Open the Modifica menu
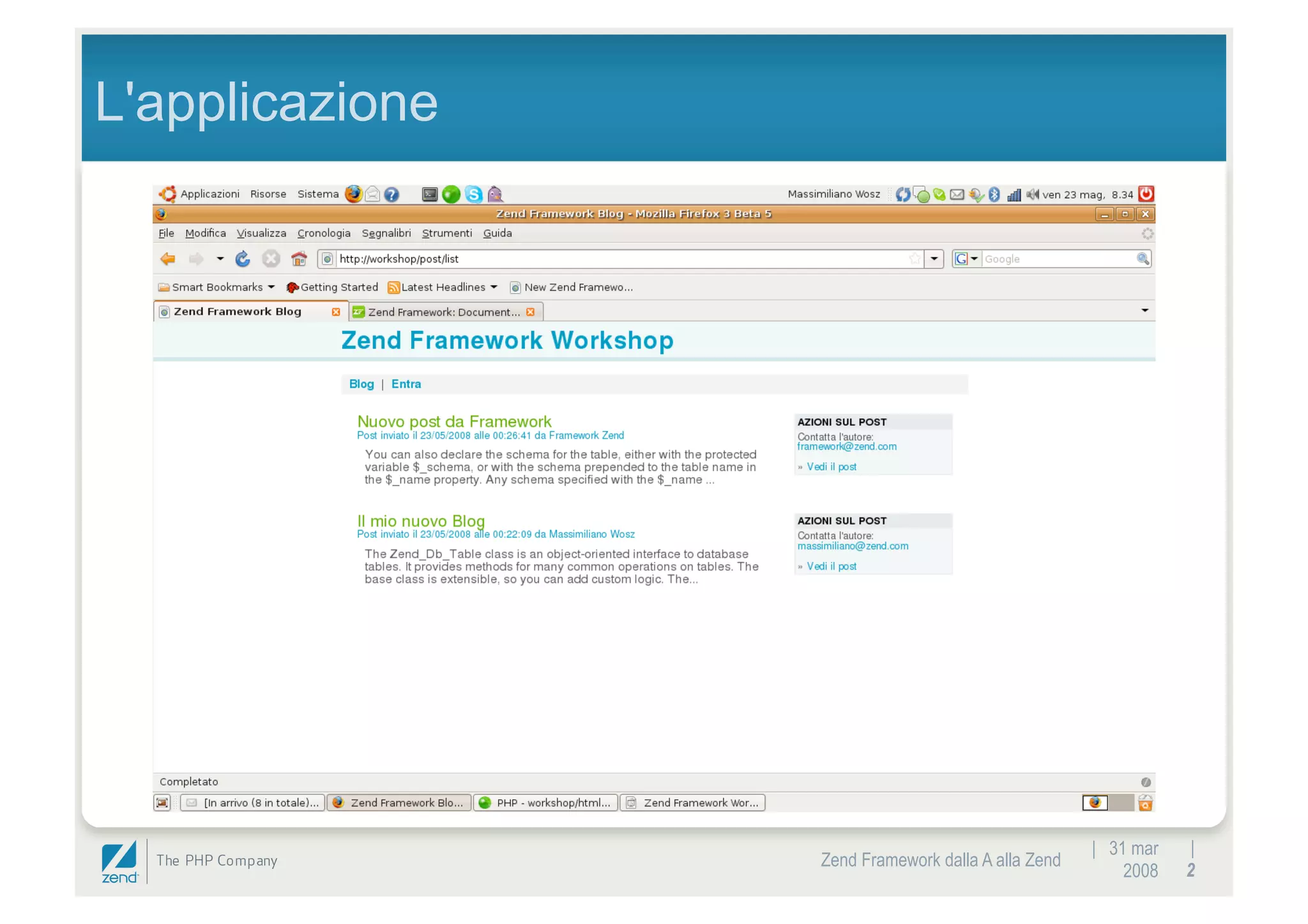Screen dimensions: 1308x924 [206, 233]
